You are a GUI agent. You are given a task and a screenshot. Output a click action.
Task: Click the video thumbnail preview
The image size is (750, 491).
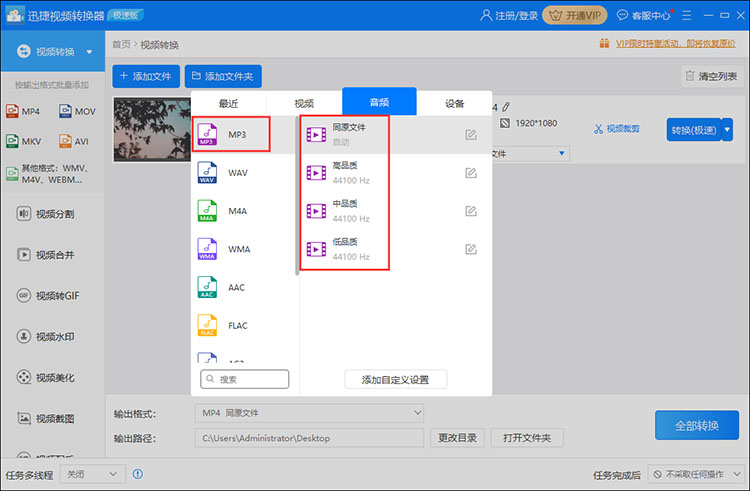pos(152,130)
